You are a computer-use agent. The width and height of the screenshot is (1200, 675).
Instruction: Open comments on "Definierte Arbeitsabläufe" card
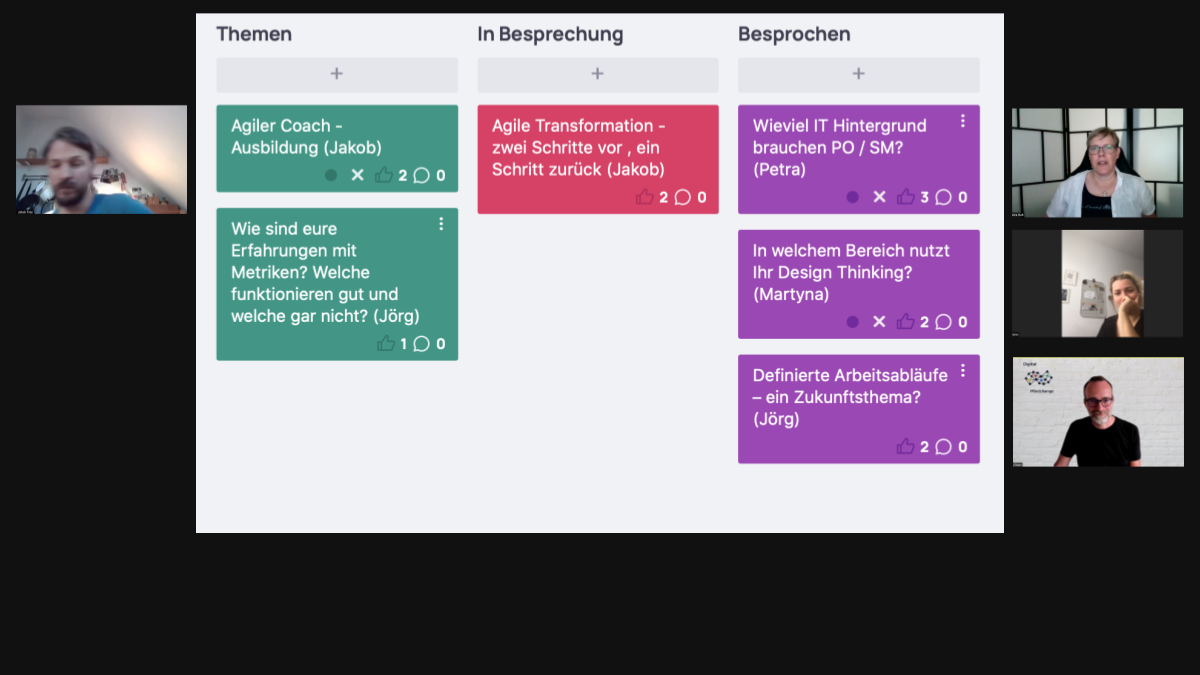pos(944,447)
